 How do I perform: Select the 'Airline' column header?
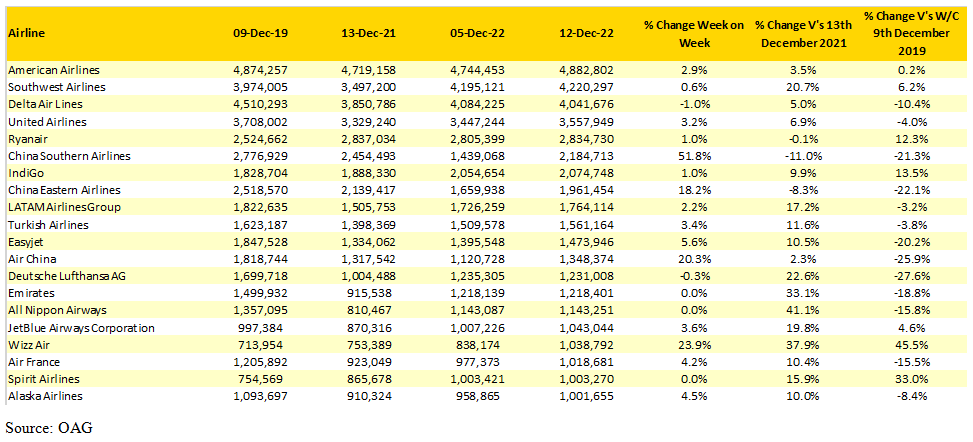click(x=24, y=34)
